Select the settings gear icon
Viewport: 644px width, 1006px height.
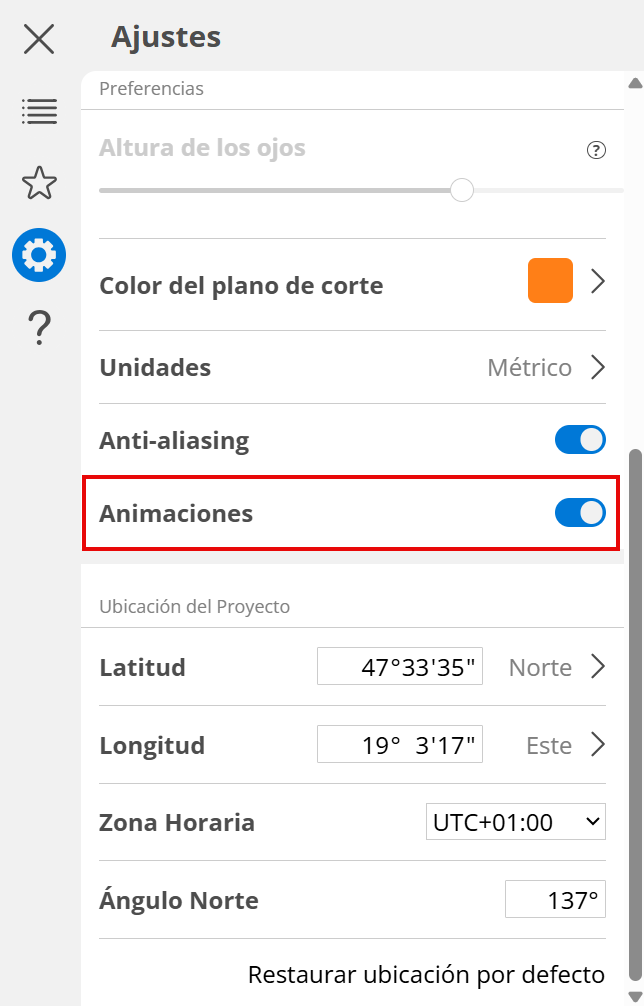pyautogui.click(x=39, y=255)
